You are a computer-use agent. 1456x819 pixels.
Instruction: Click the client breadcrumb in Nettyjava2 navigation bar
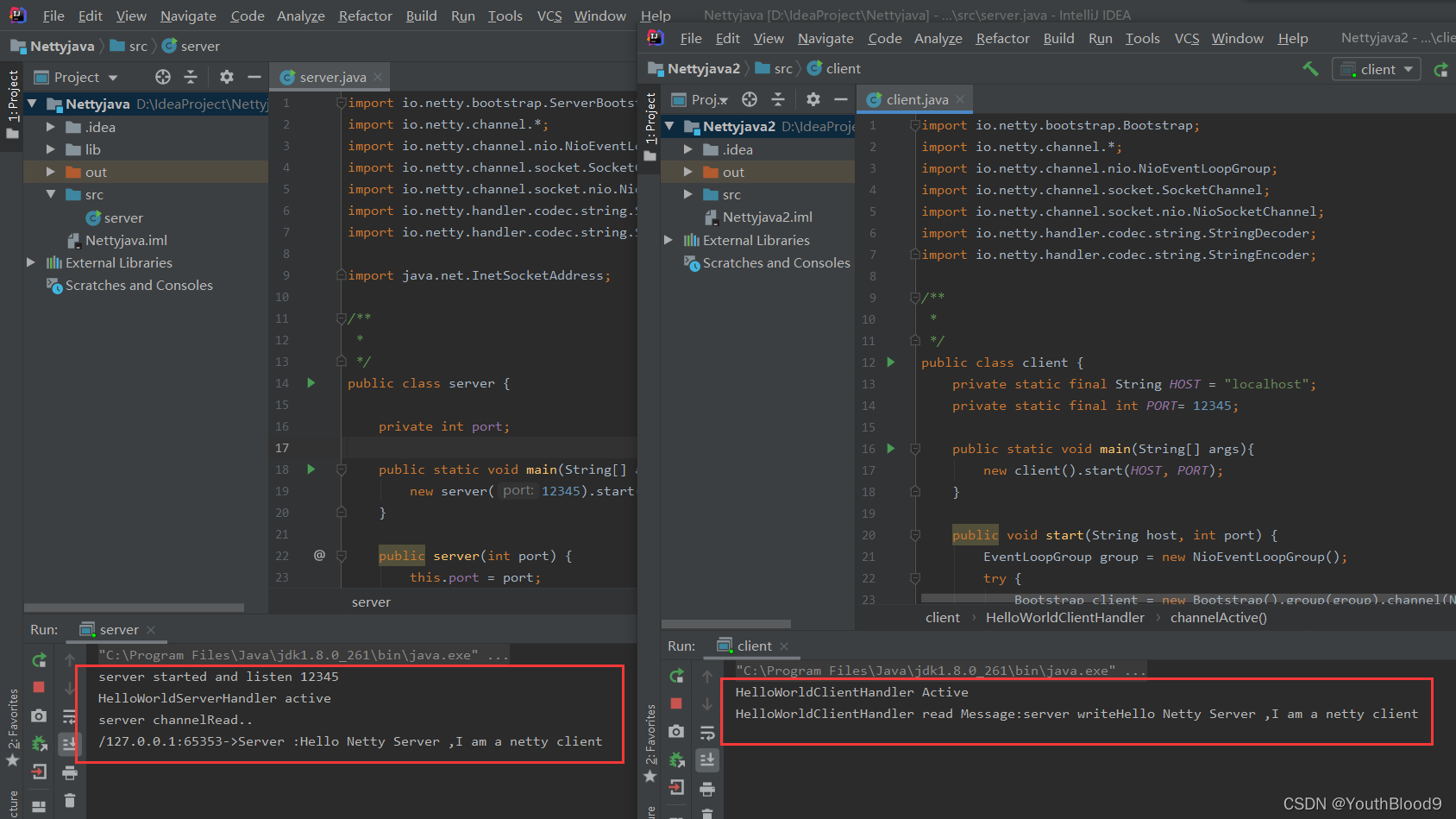click(x=833, y=68)
